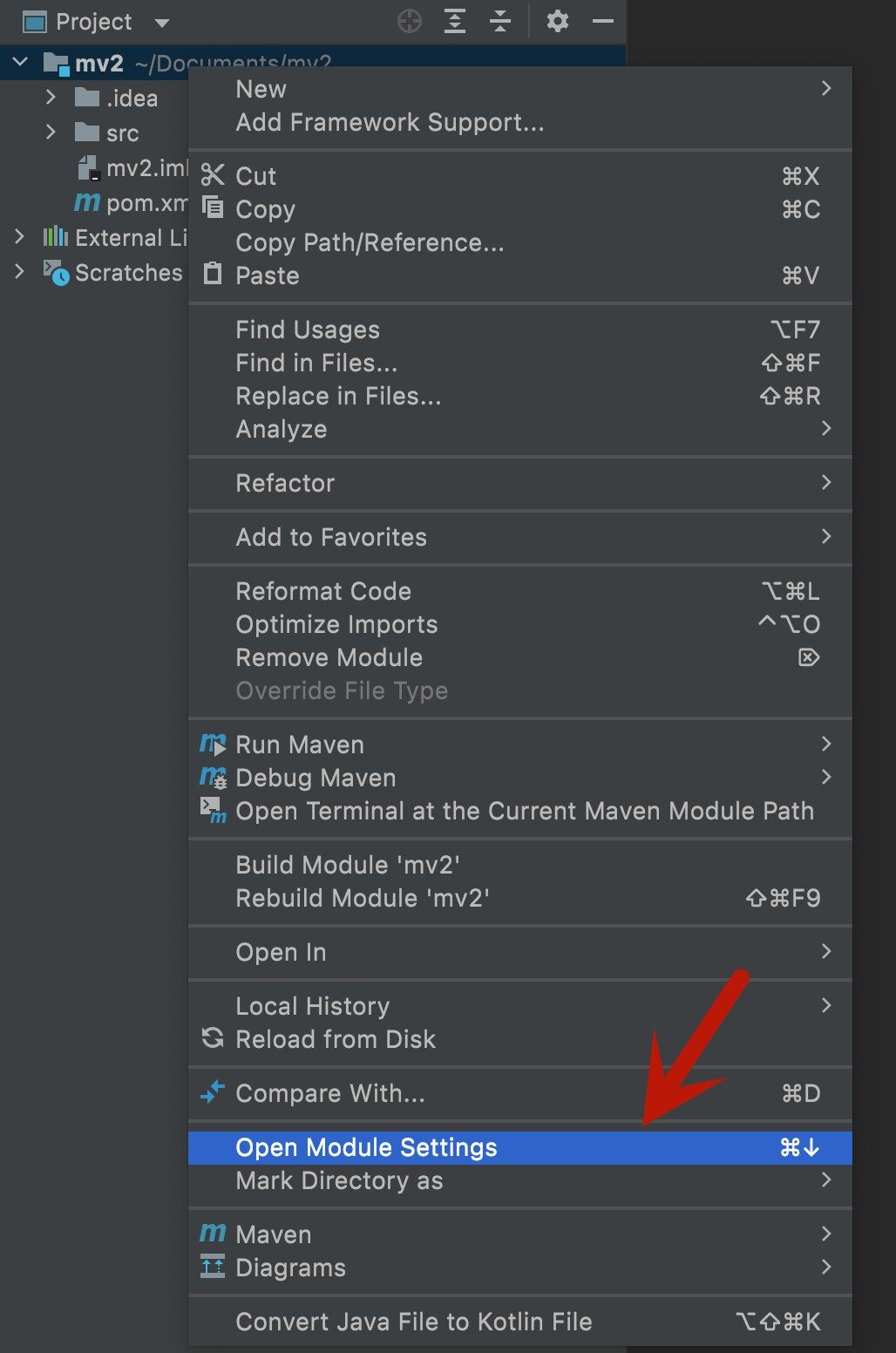896x1353 pixels.
Task: Click the Diagrams icon in the menu
Action: 212,1268
